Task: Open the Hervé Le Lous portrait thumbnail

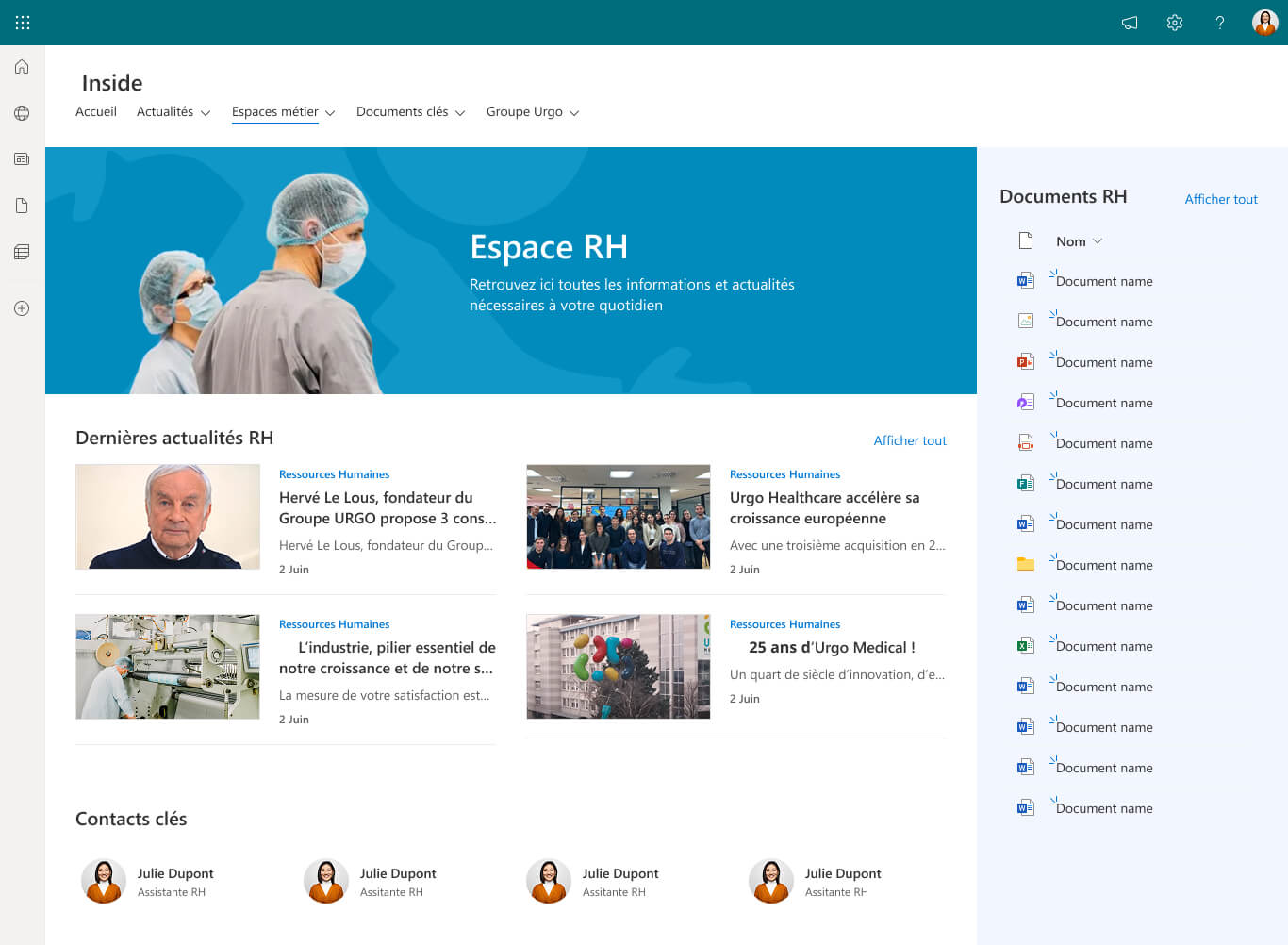Action: point(168,517)
